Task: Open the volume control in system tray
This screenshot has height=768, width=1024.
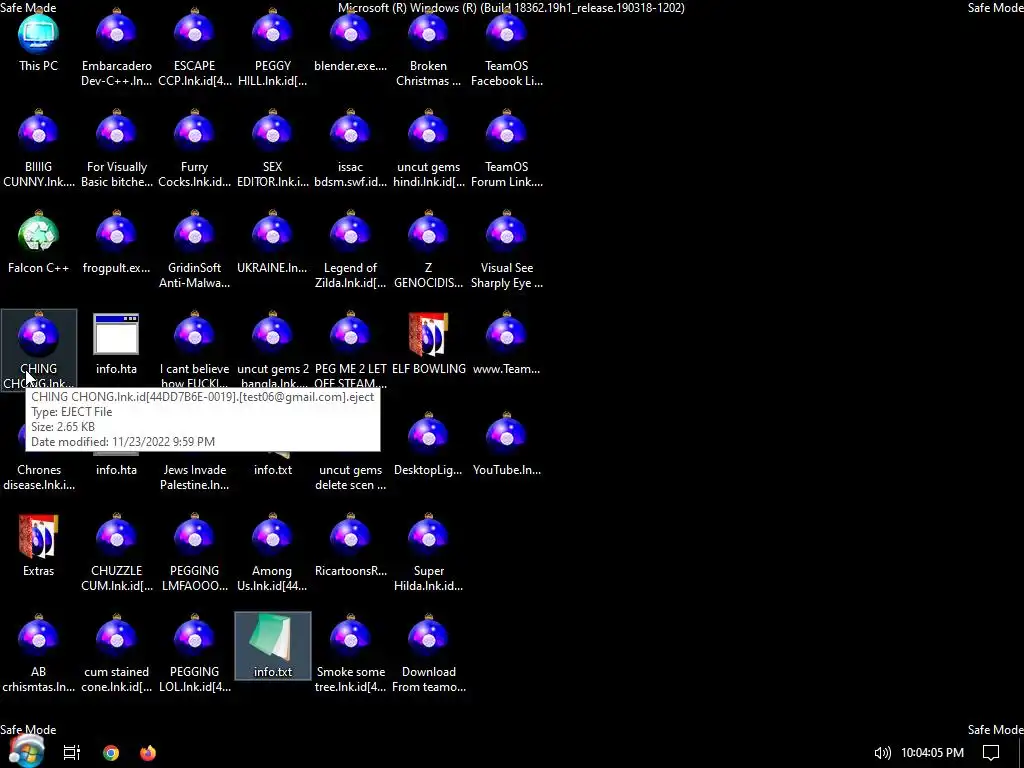Action: coord(882,753)
